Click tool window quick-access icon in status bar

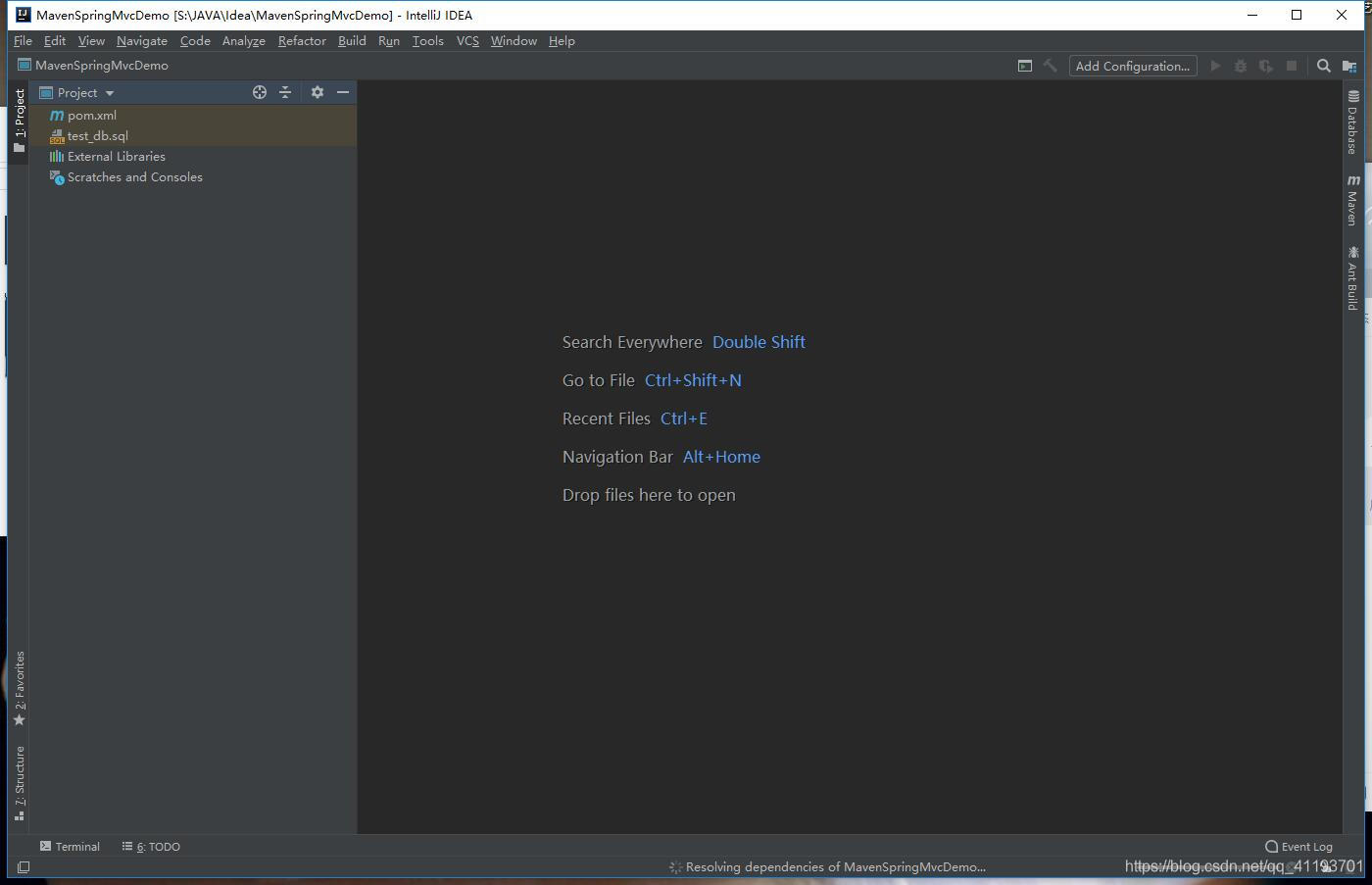pos(24,867)
